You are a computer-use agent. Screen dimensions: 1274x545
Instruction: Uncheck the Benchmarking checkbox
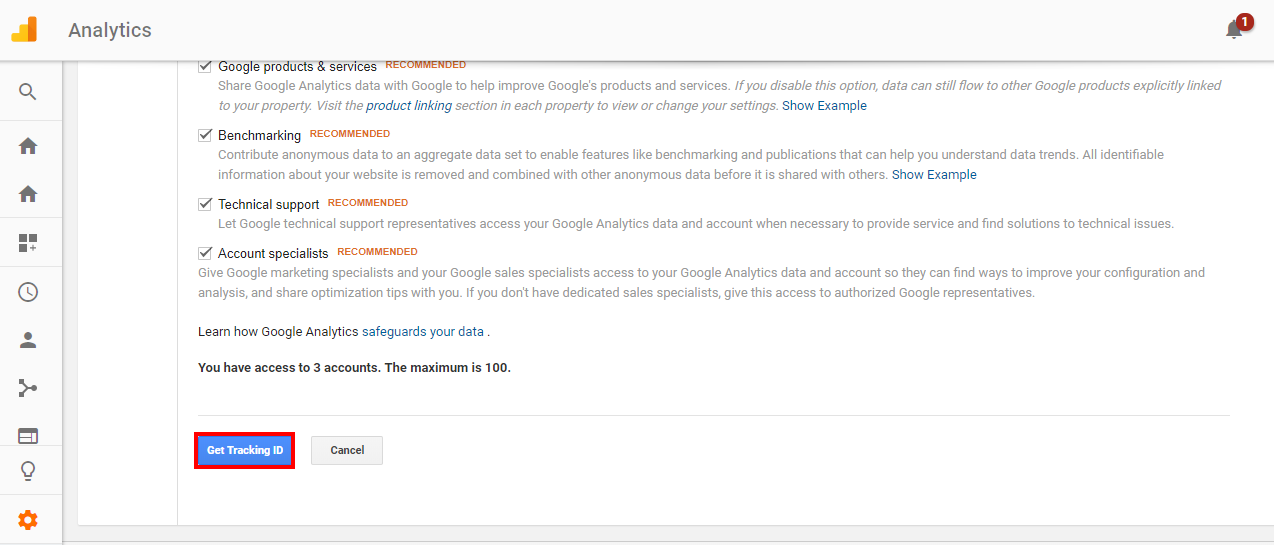pos(205,135)
